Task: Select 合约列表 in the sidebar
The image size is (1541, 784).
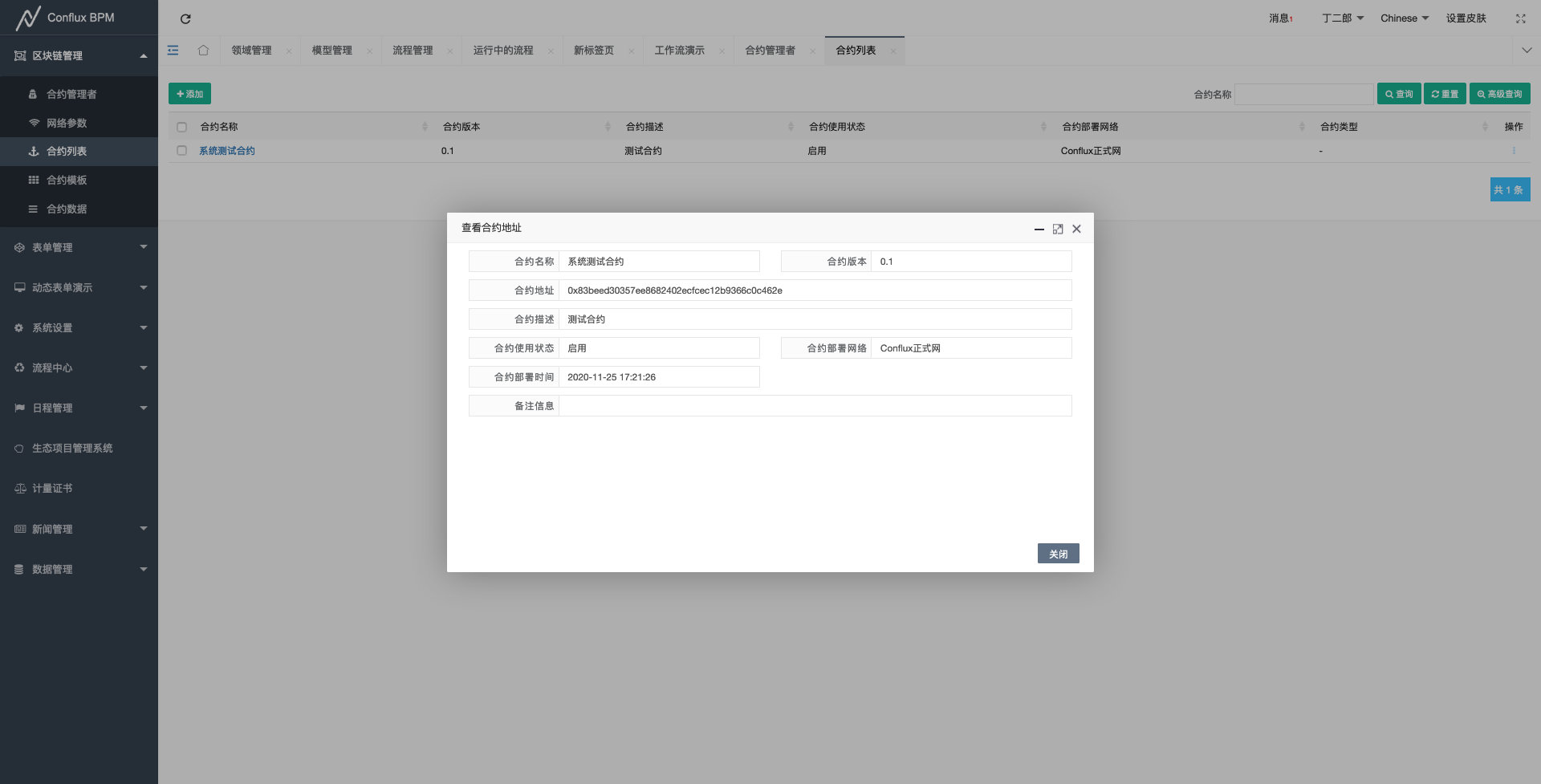Action: point(79,152)
